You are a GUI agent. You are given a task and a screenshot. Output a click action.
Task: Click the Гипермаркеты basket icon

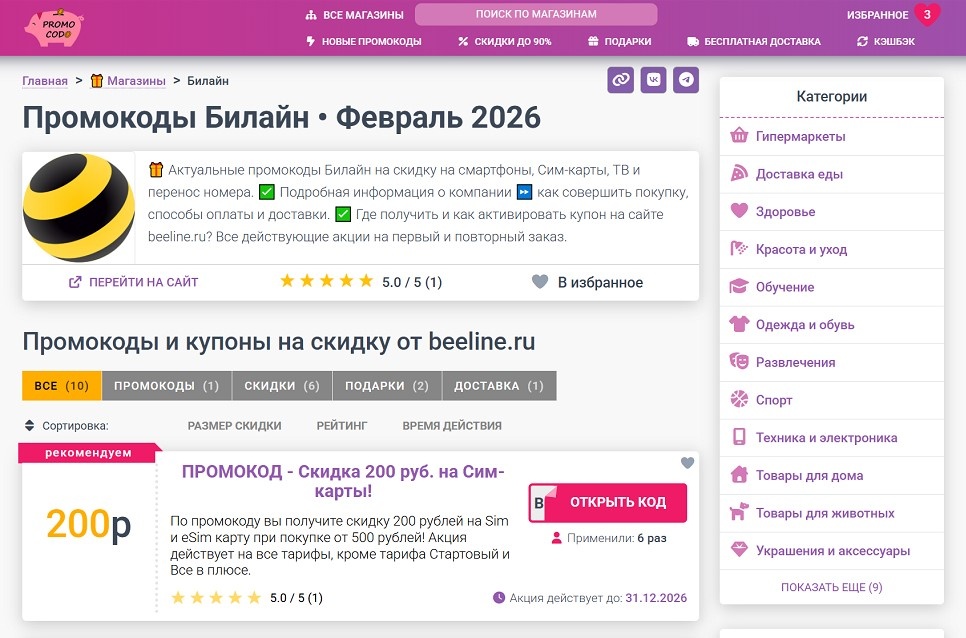739,136
